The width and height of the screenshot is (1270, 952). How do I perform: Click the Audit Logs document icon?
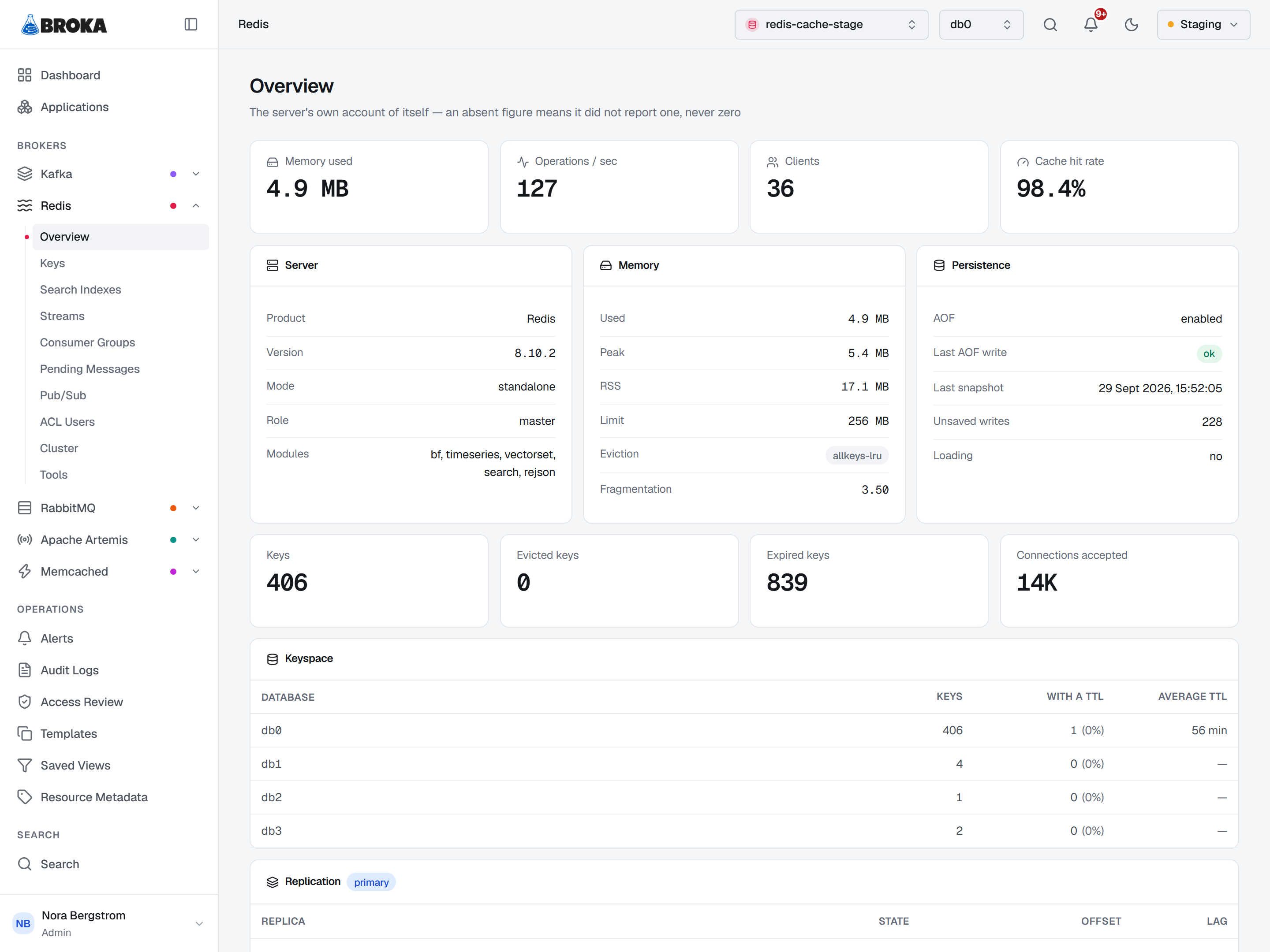[25, 669]
